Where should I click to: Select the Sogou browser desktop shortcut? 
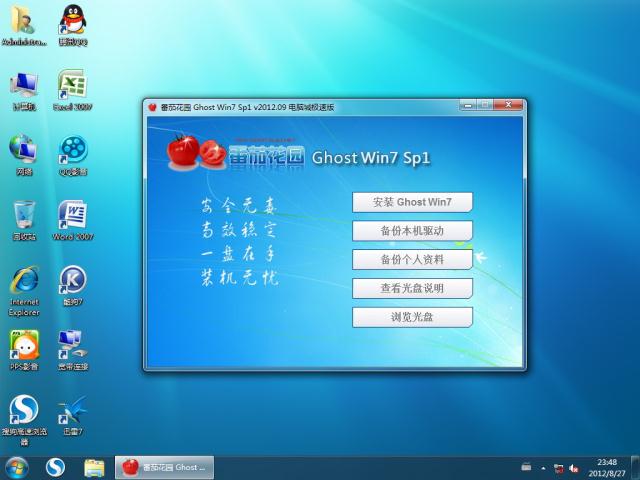coord(24,420)
